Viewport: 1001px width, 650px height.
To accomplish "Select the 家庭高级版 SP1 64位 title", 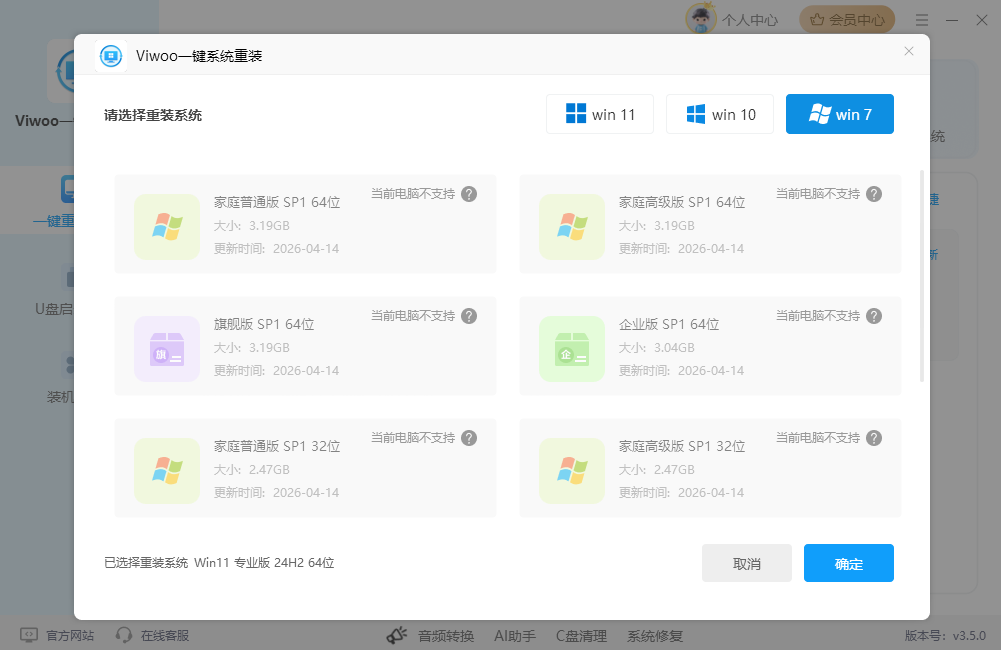I will tap(682, 202).
